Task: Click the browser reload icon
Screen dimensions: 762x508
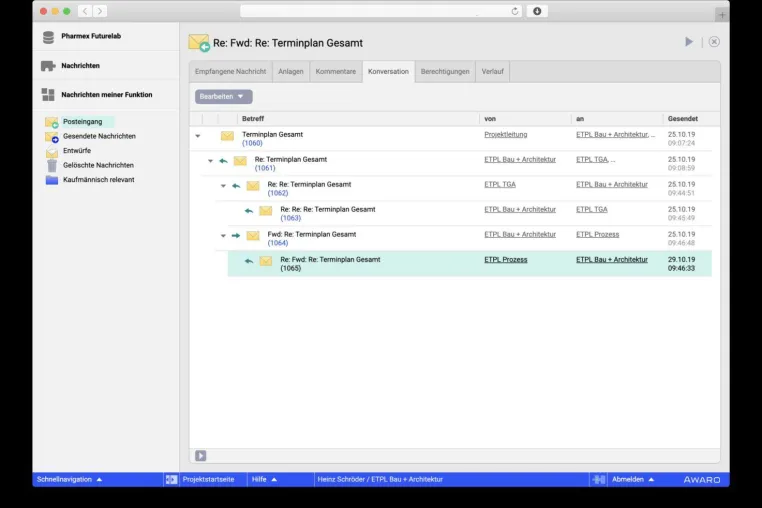Action: 515,11
